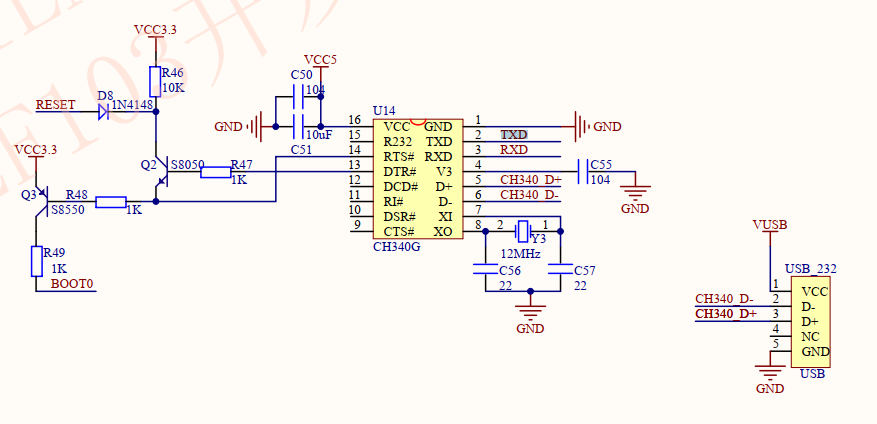Select the R46 resistor symbol
This screenshot has width=877, height=424.
click(x=155, y=81)
